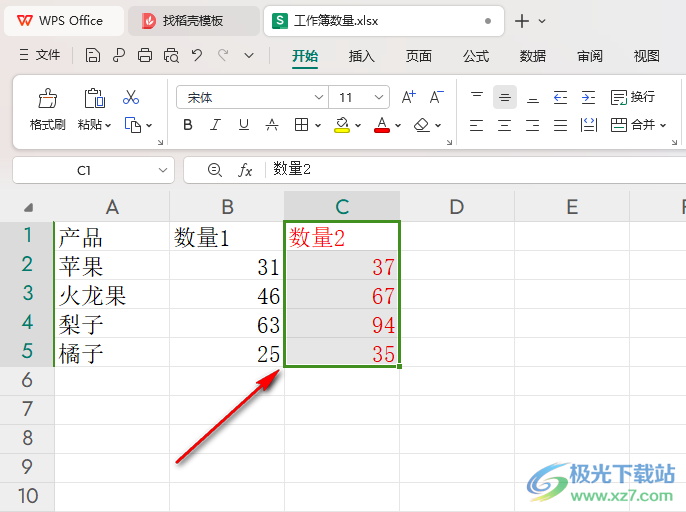Toggle Bold formatting
686x512 pixels.
click(188, 125)
